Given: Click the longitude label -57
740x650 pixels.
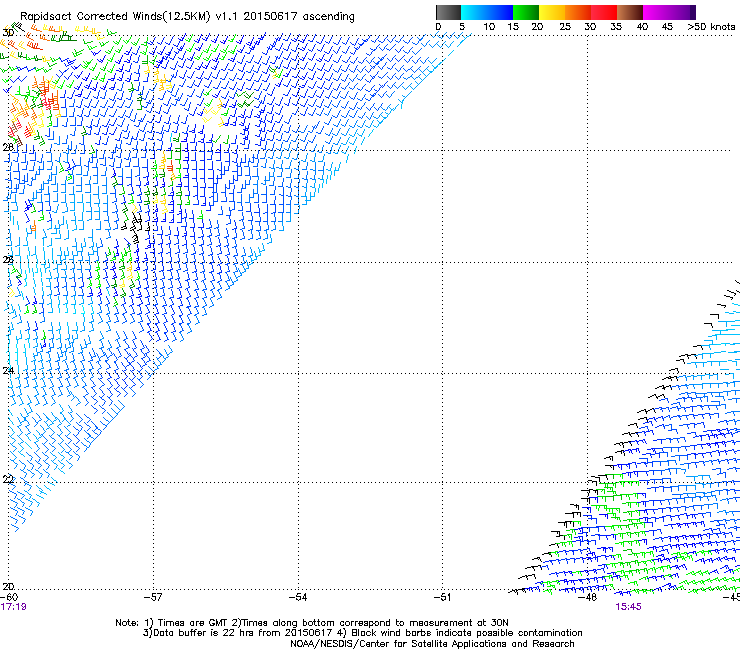Looking at the screenshot, I should (153, 597).
